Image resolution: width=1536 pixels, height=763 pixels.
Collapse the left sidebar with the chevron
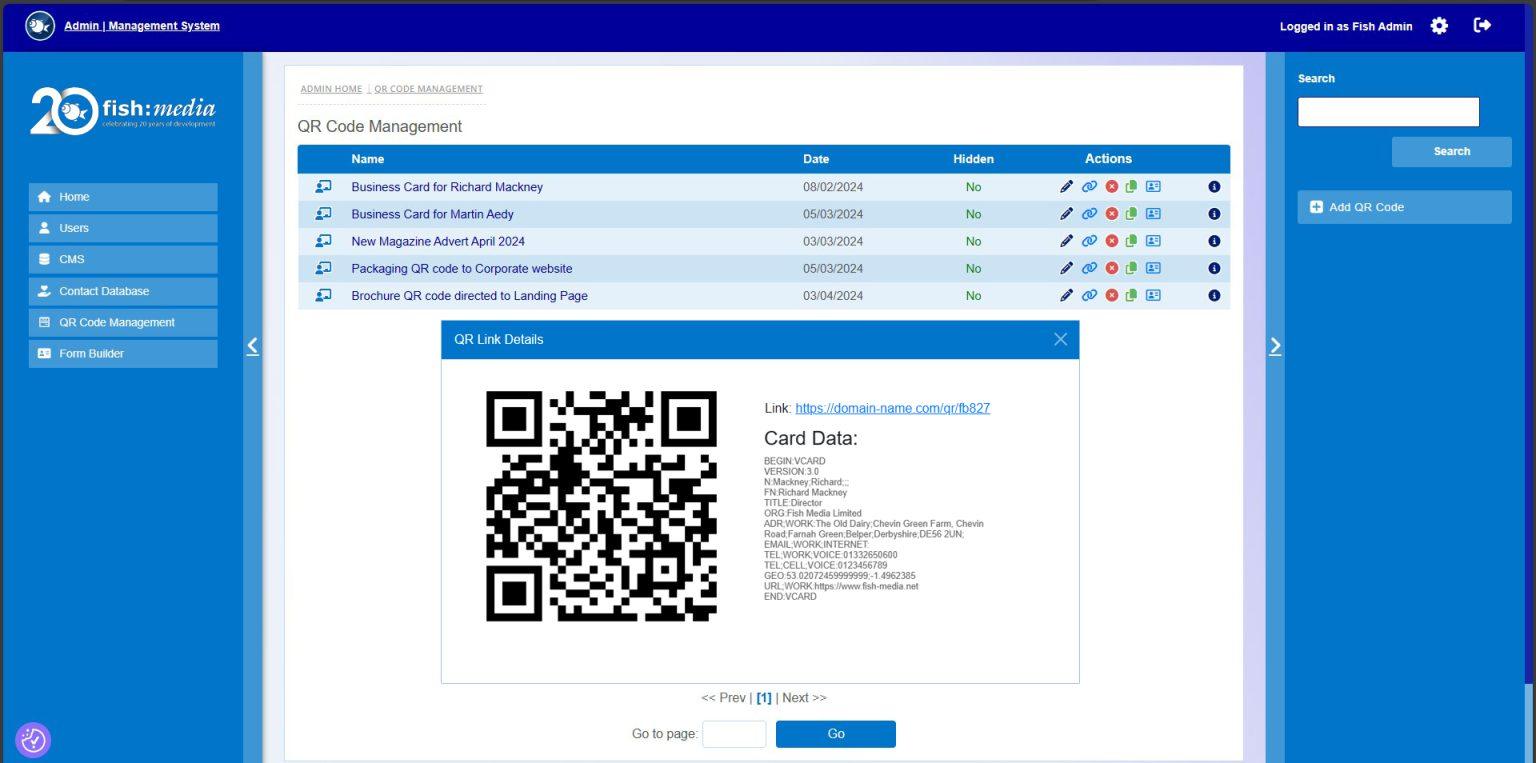pyautogui.click(x=252, y=346)
